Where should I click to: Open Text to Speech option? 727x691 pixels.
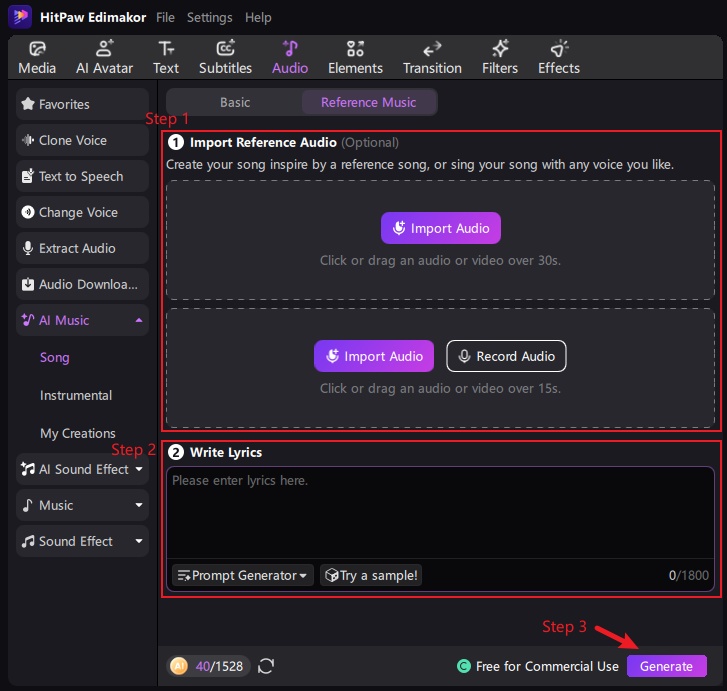[83, 176]
